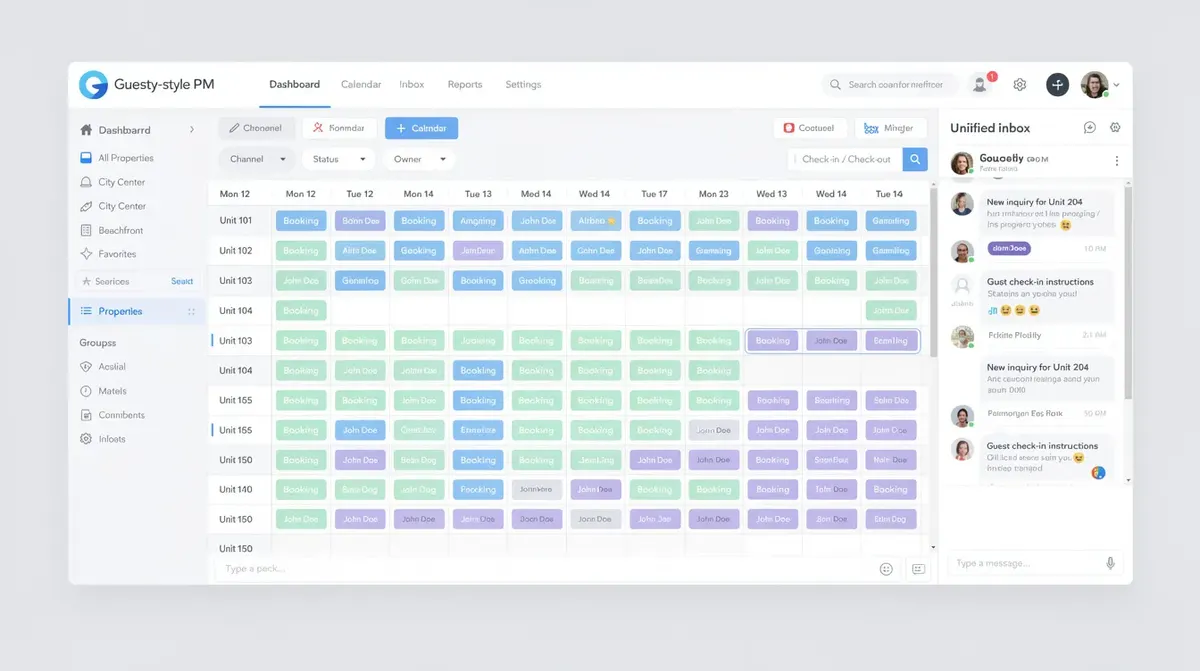This screenshot has width=1200, height=671.
Task: Switch to the Inbox tab
Action: 412,85
